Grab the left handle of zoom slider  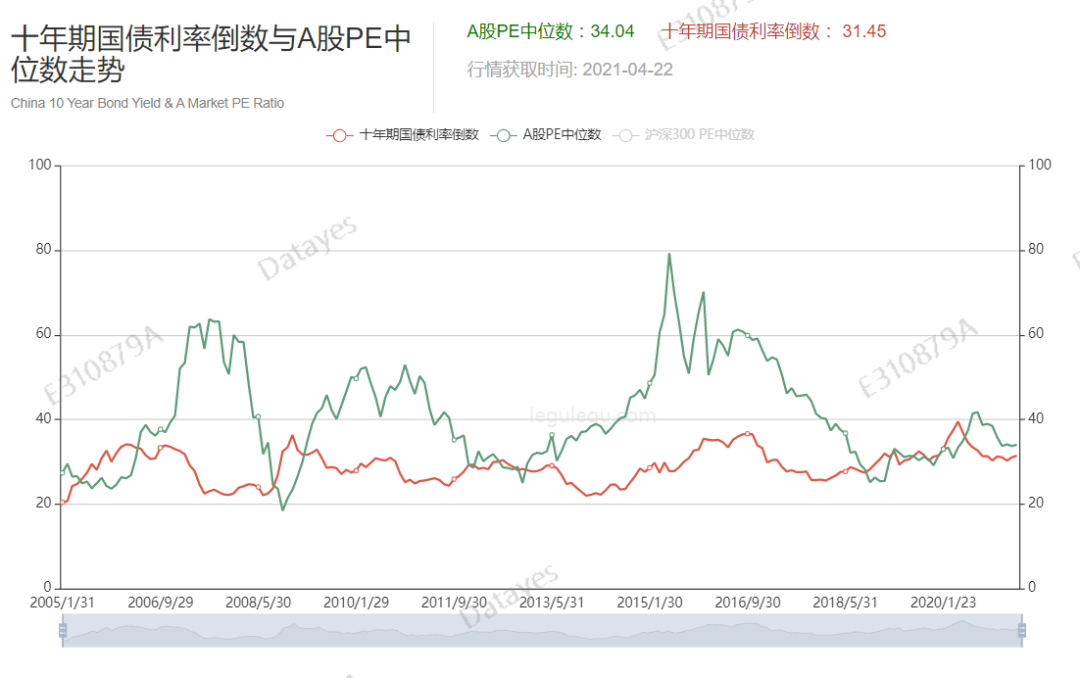pos(62,631)
